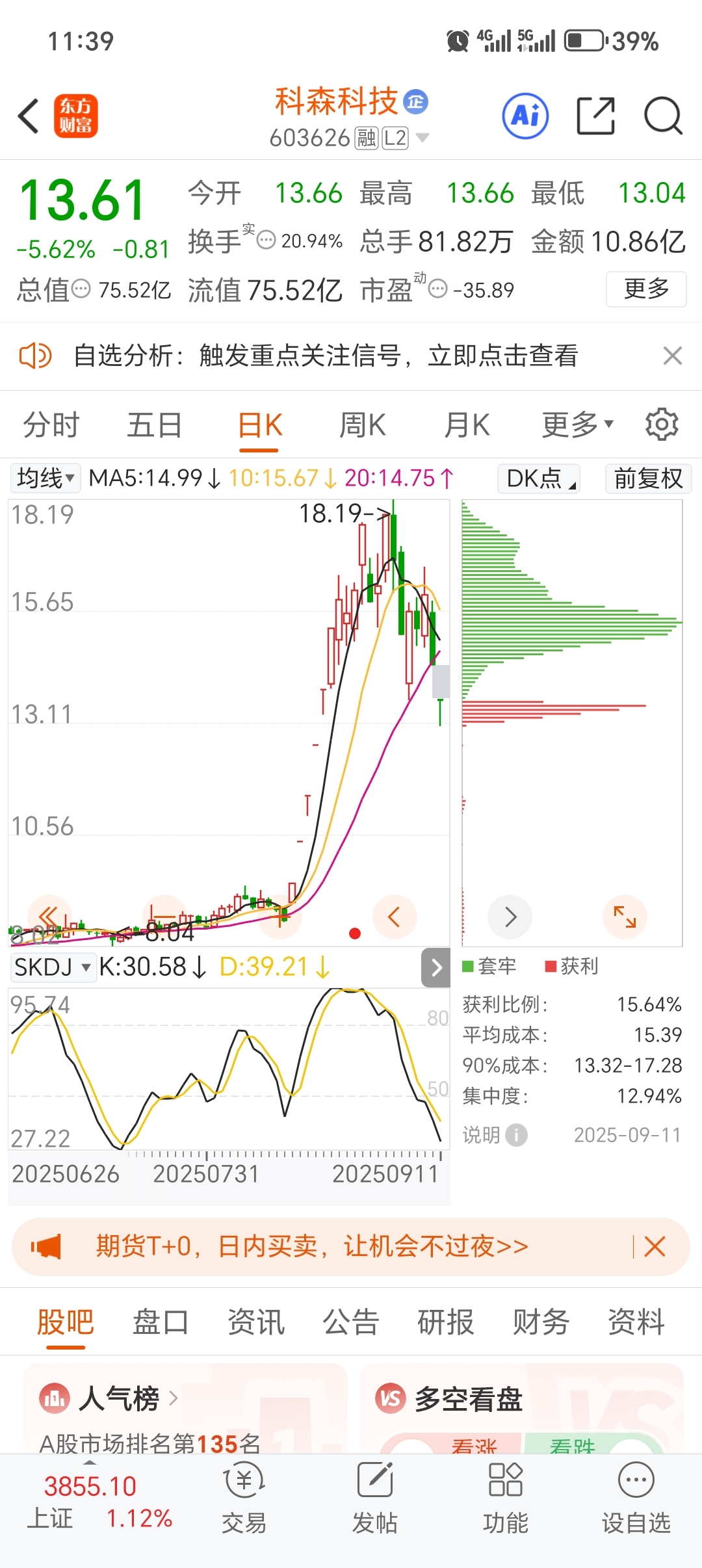The image size is (702, 1568).
Task: Tap the 多空看盘 VS icon
Action: (391, 1397)
